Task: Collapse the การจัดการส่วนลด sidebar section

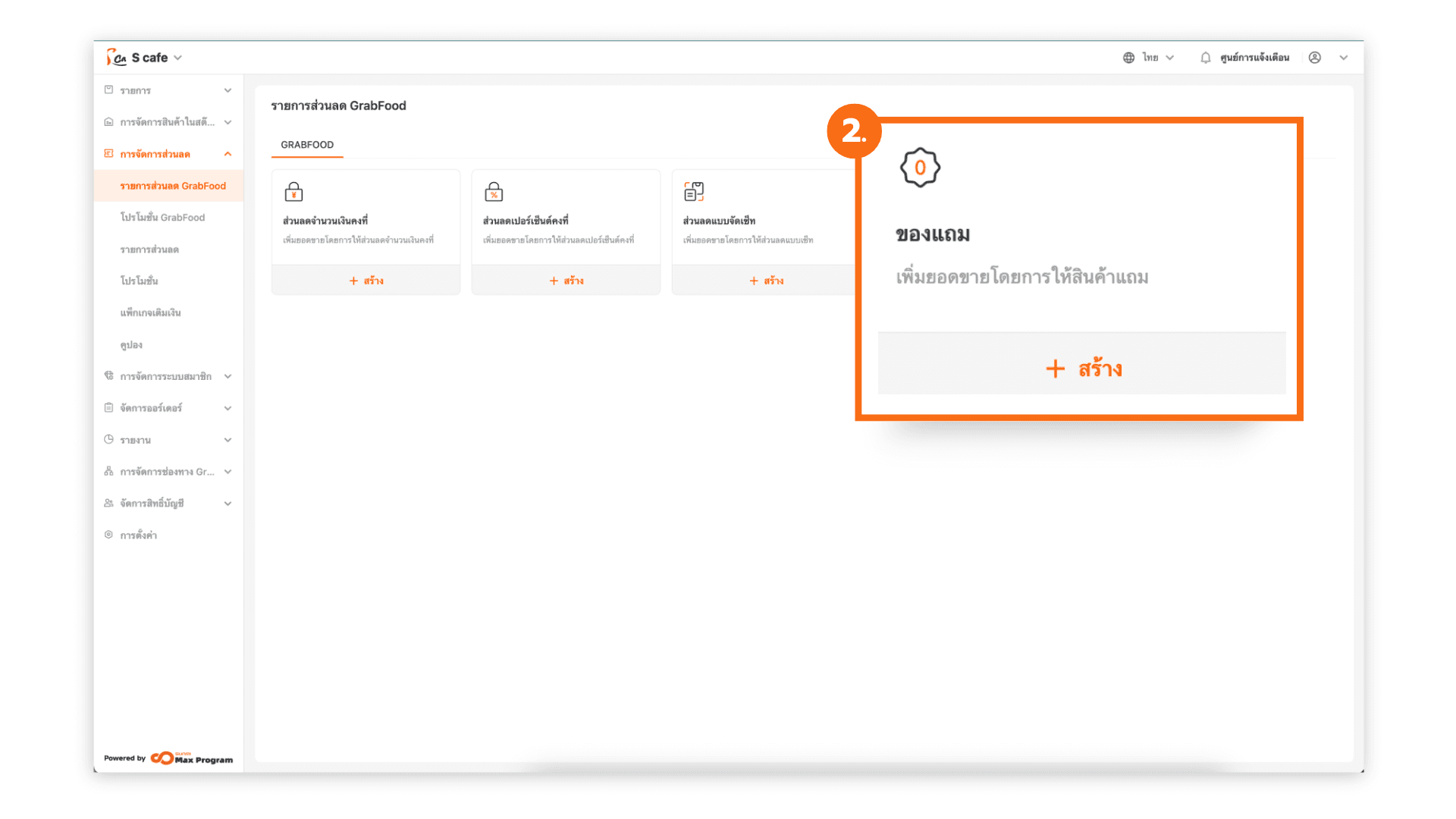Action: tap(227, 154)
